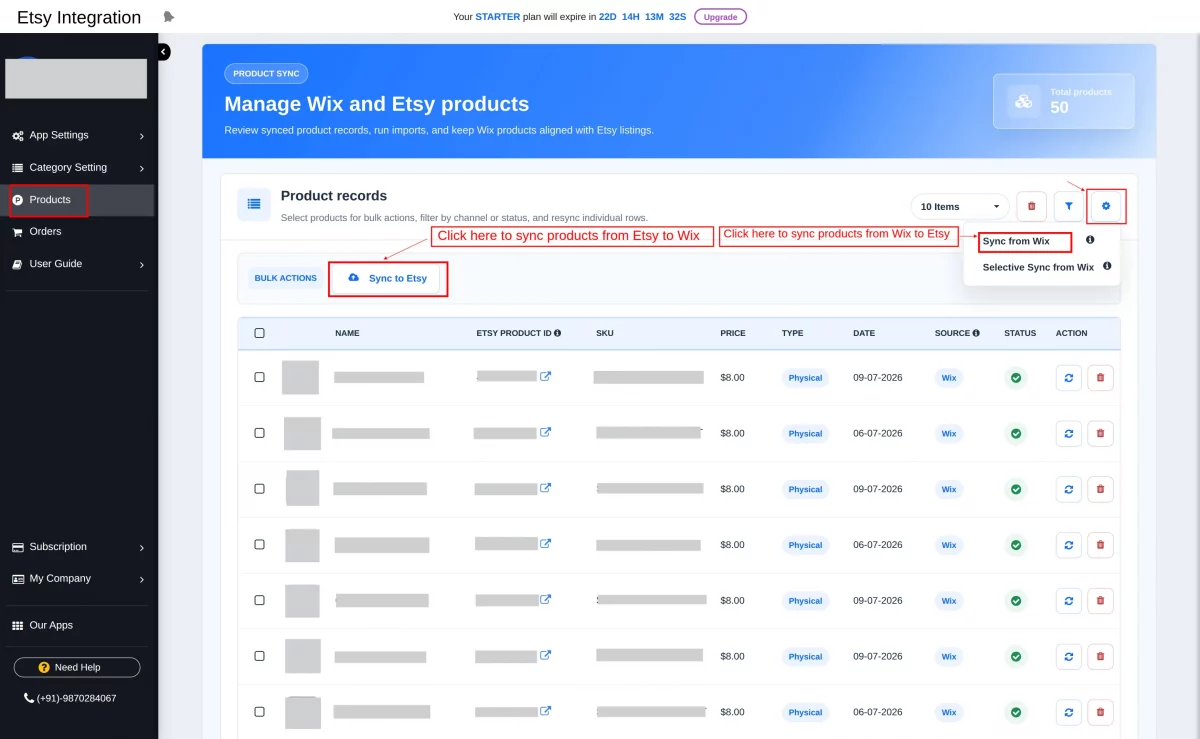The height and width of the screenshot is (739, 1200).
Task: Click the DATE column header
Action: click(x=864, y=333)
